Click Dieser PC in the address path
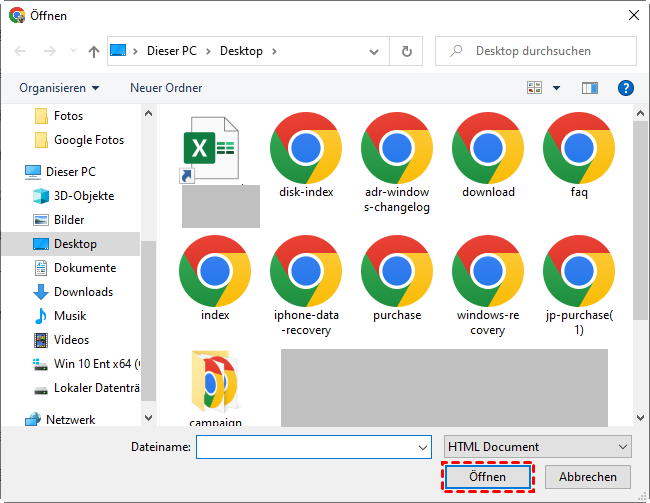Screen dimensions: 650x503 pos(172,51)
